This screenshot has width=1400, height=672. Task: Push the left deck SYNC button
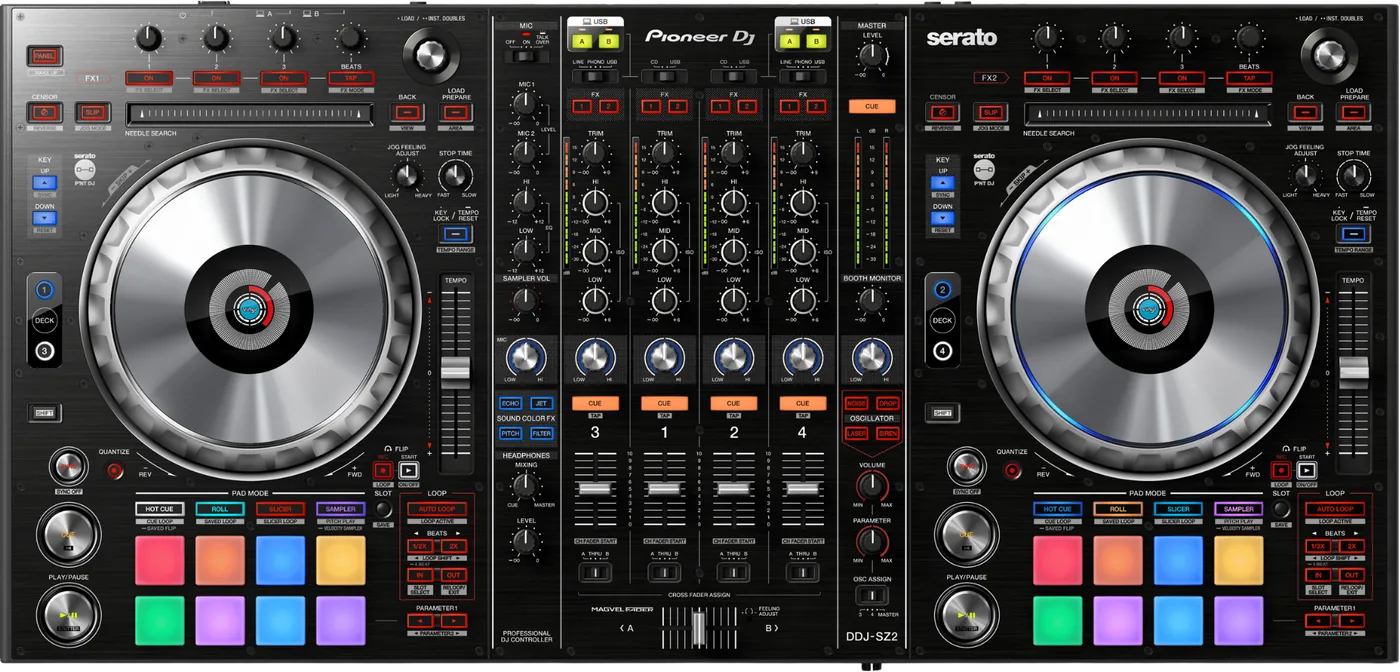(68, 467)
